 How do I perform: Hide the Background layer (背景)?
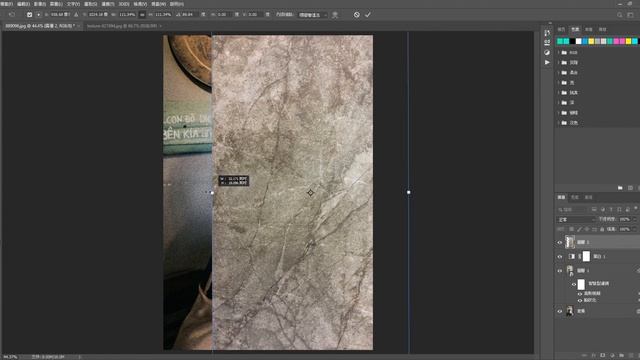560,311
